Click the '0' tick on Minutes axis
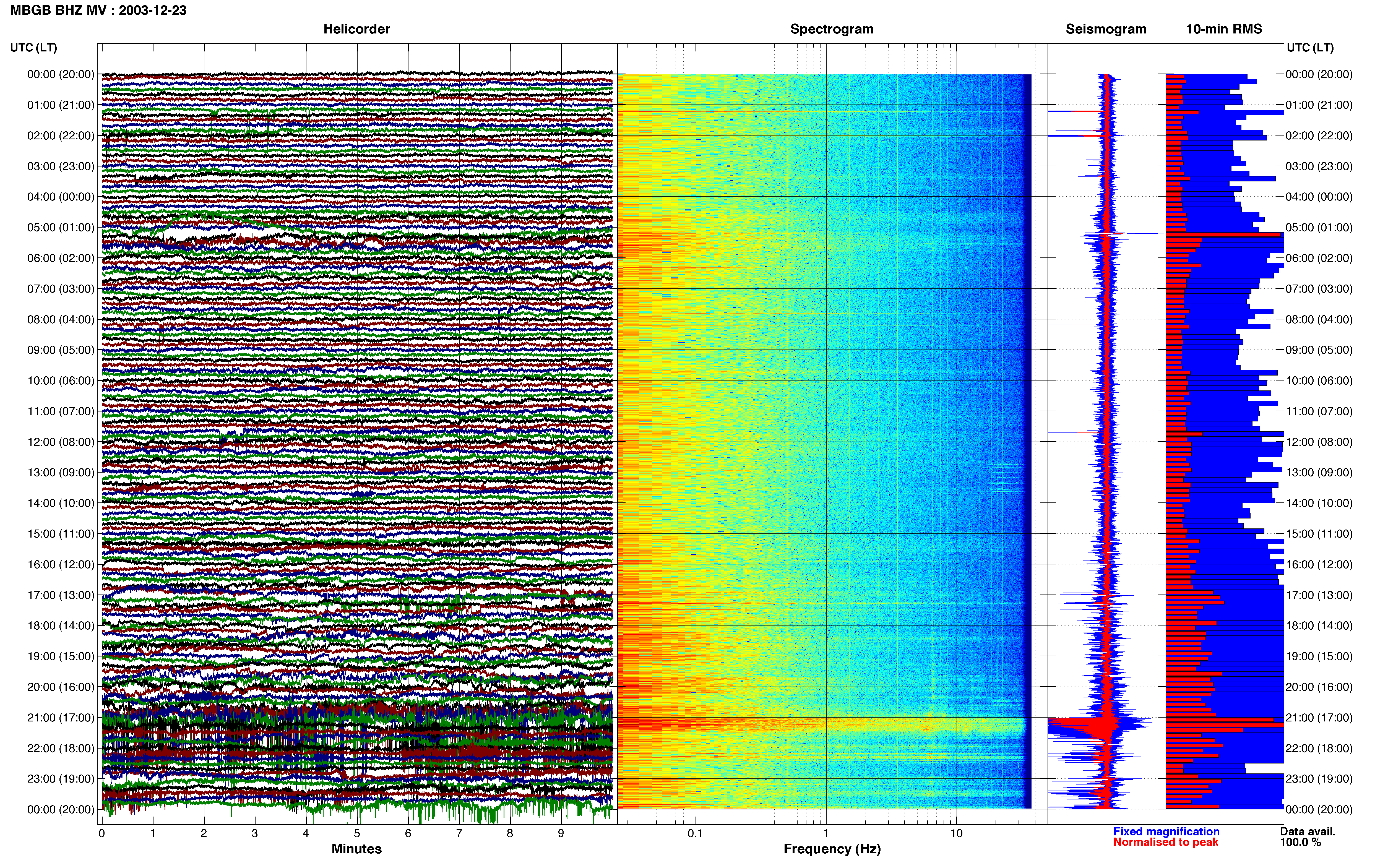 tap(101, 833)
